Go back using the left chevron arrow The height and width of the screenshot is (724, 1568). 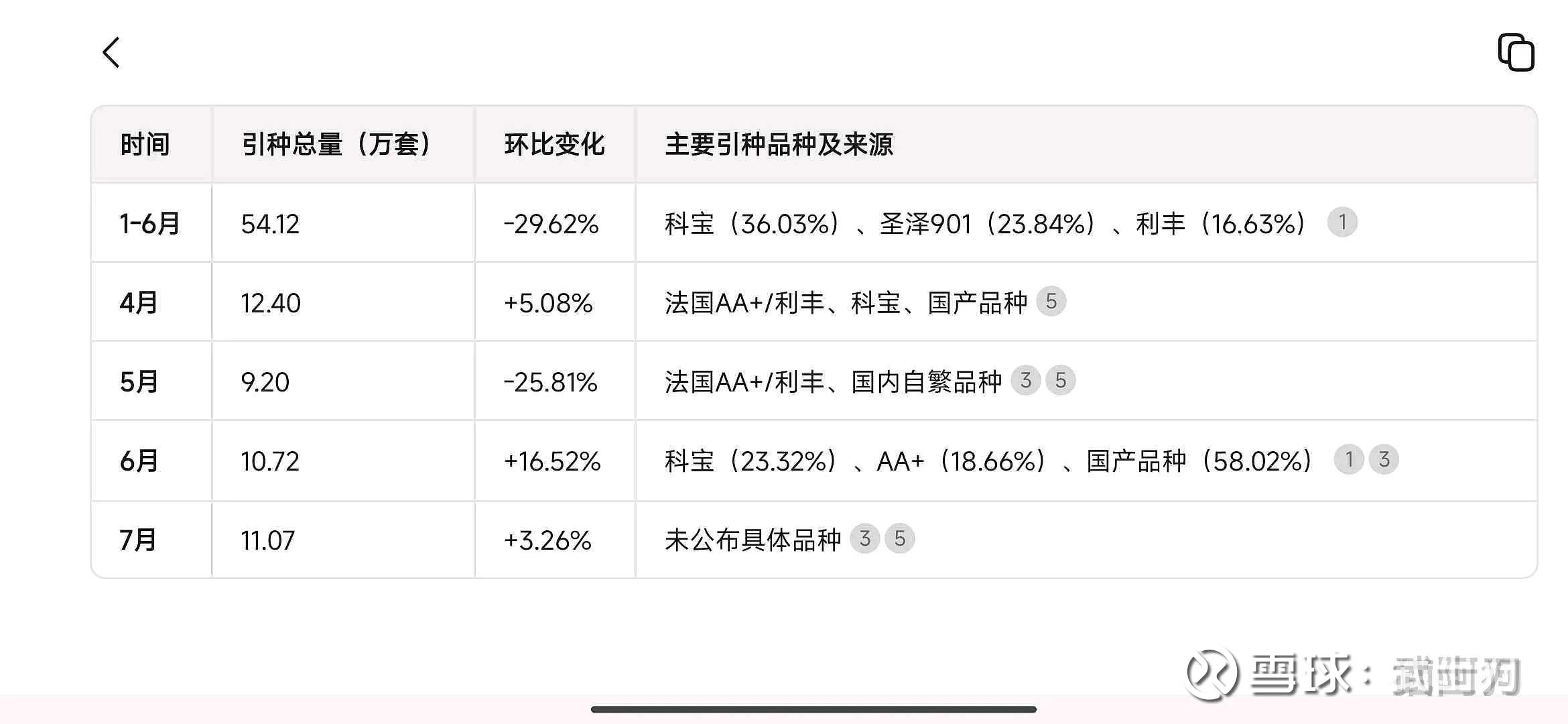click(x=111, y=52)
